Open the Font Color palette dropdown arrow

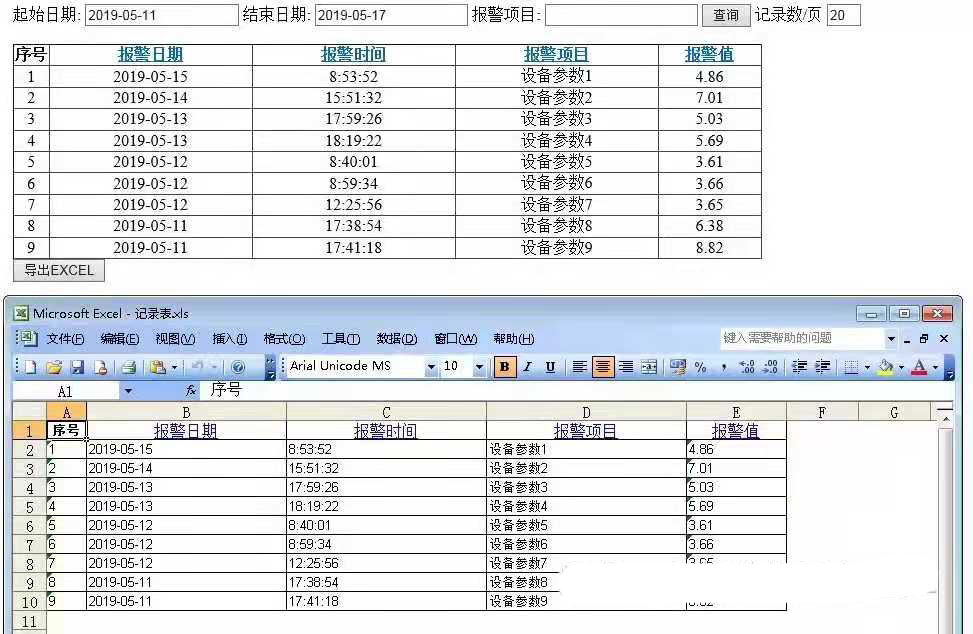935,367
